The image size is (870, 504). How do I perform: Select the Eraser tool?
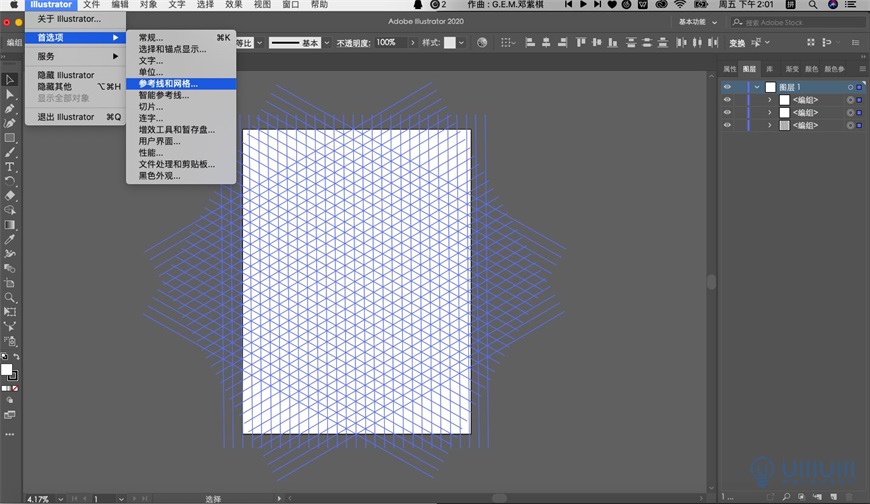point(10,195)
